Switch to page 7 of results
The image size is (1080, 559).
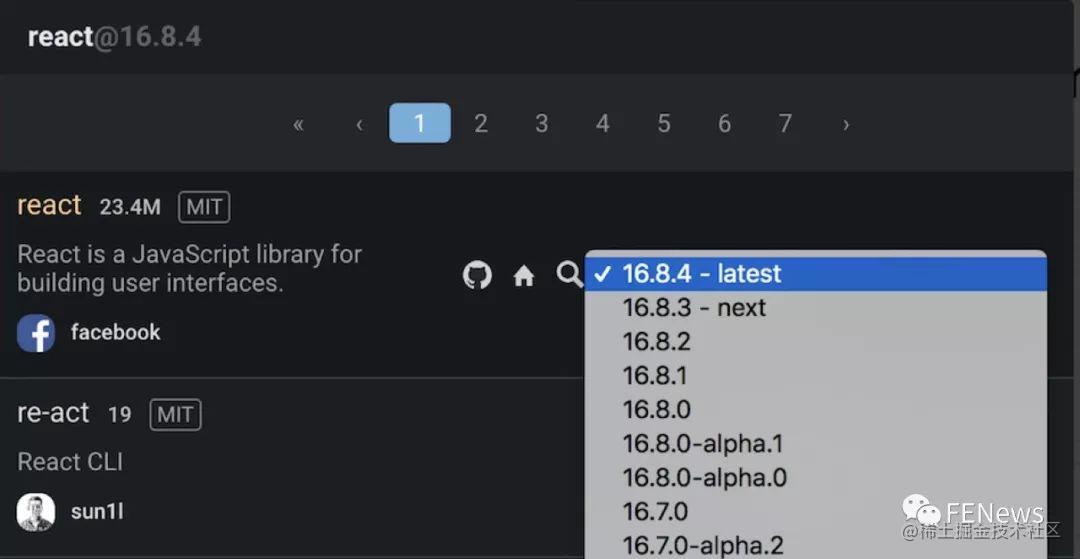tap(785, 123)
